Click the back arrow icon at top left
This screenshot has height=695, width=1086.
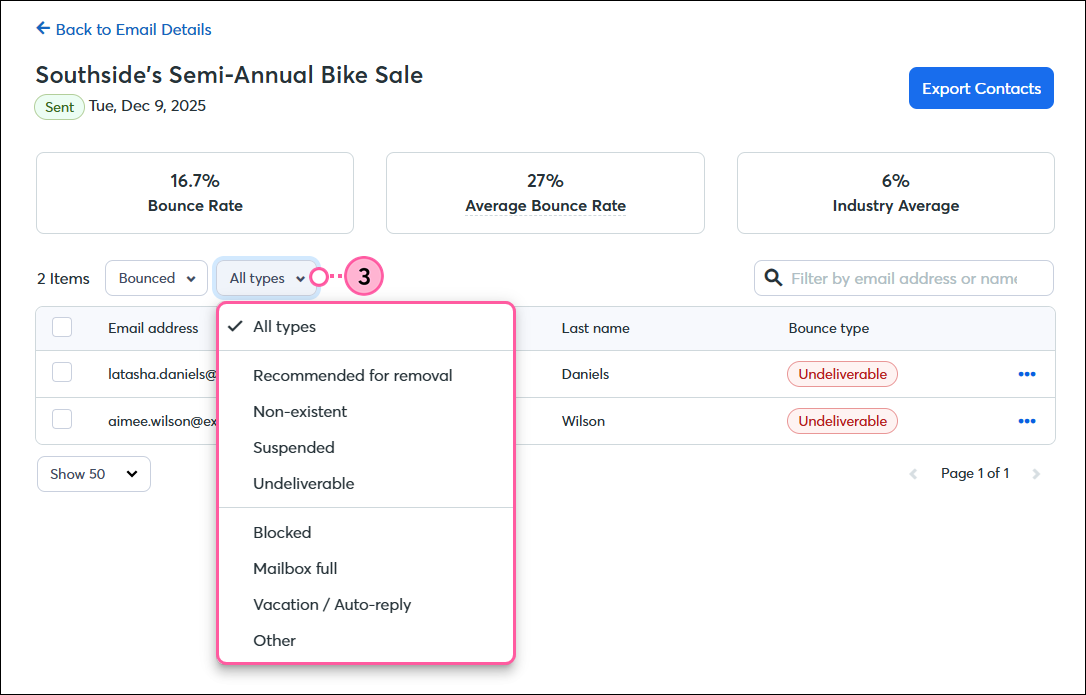42,28
